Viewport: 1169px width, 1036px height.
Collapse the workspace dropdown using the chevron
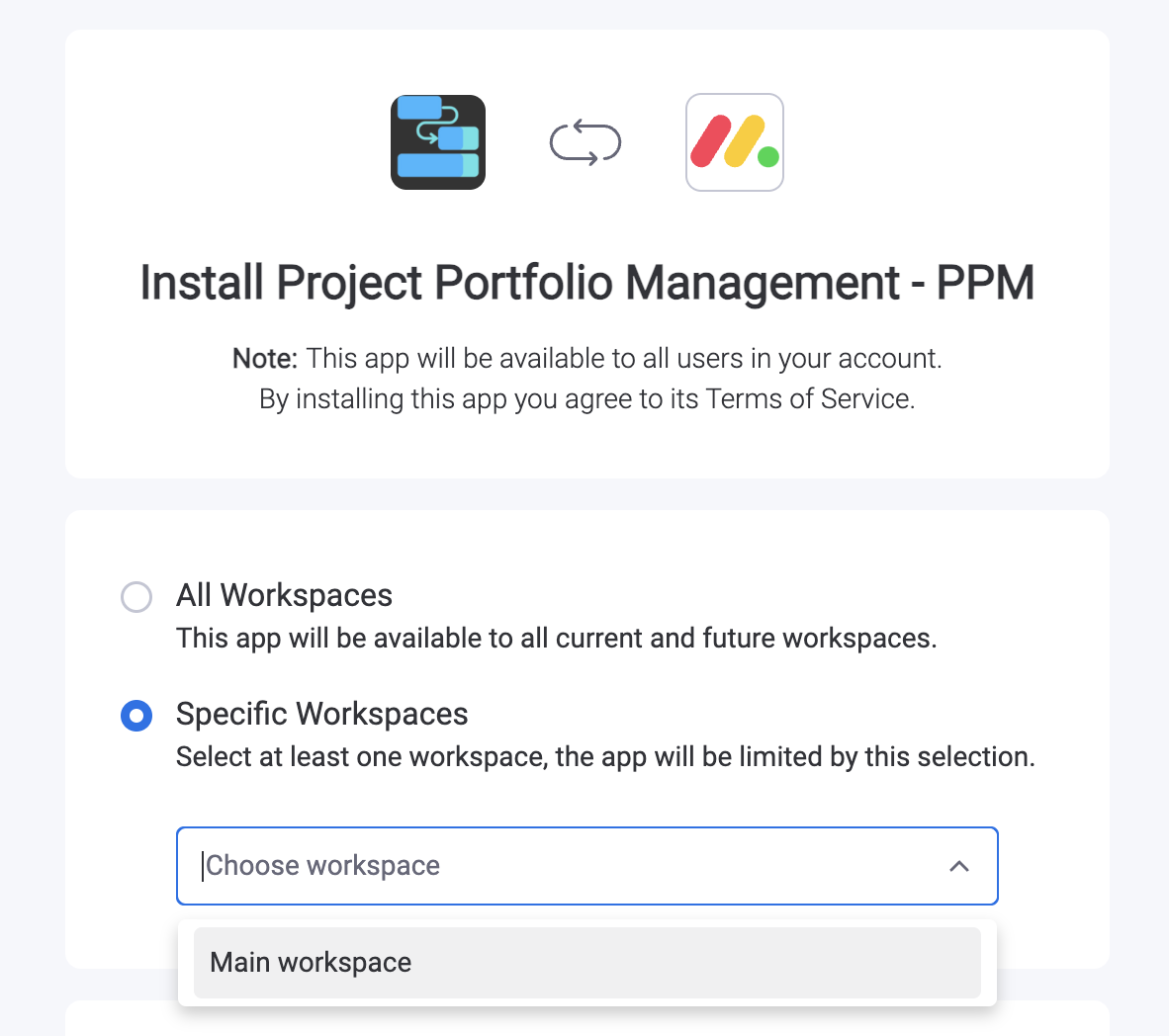[x=958, y=866]
